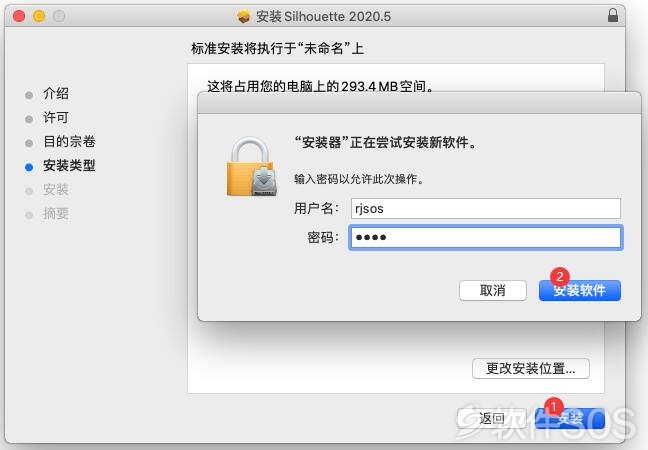Click the blue bullet beside 安装类型
This screenshot has width=648, height=450.
pos(29,167)
